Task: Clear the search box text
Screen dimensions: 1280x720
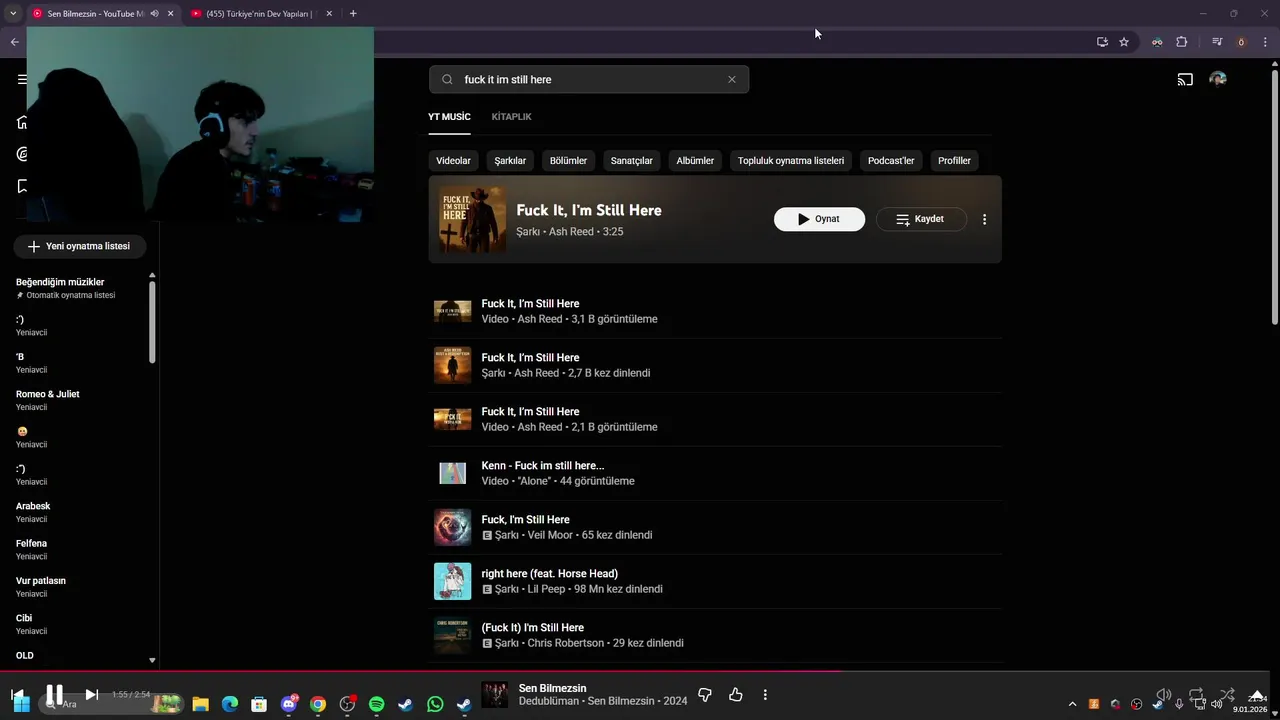Action: tap(731, 79)
